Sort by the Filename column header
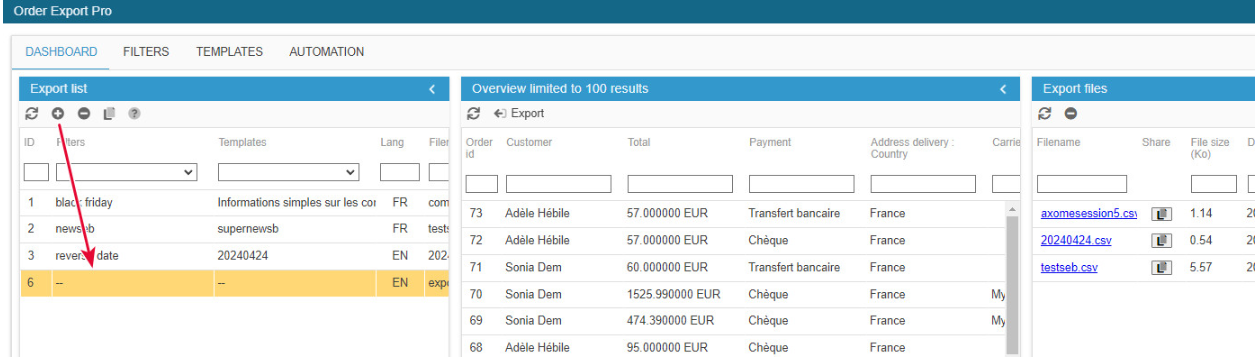 click(1059, 143)
